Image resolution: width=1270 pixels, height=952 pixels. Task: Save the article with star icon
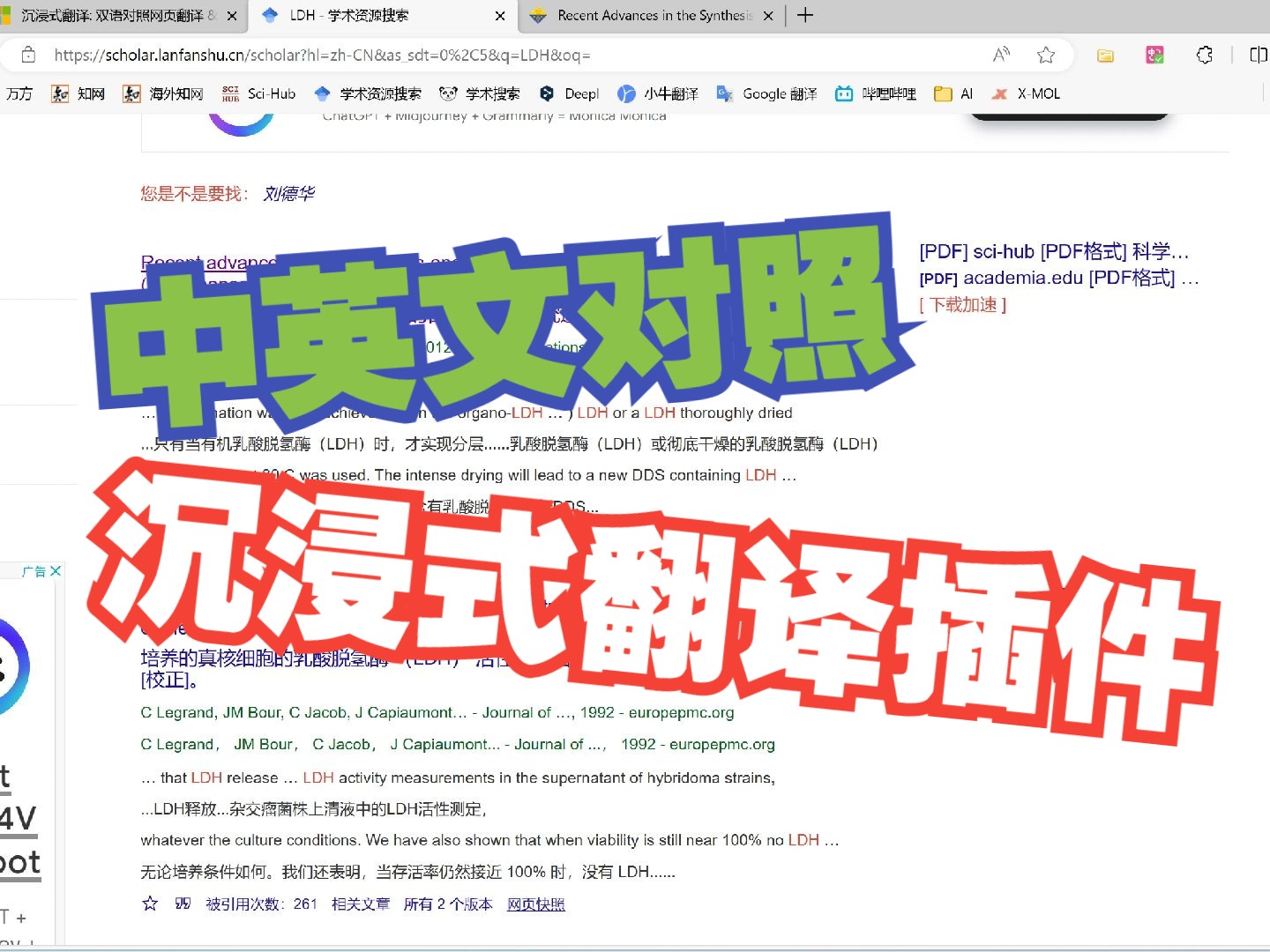tap(150, 904)
